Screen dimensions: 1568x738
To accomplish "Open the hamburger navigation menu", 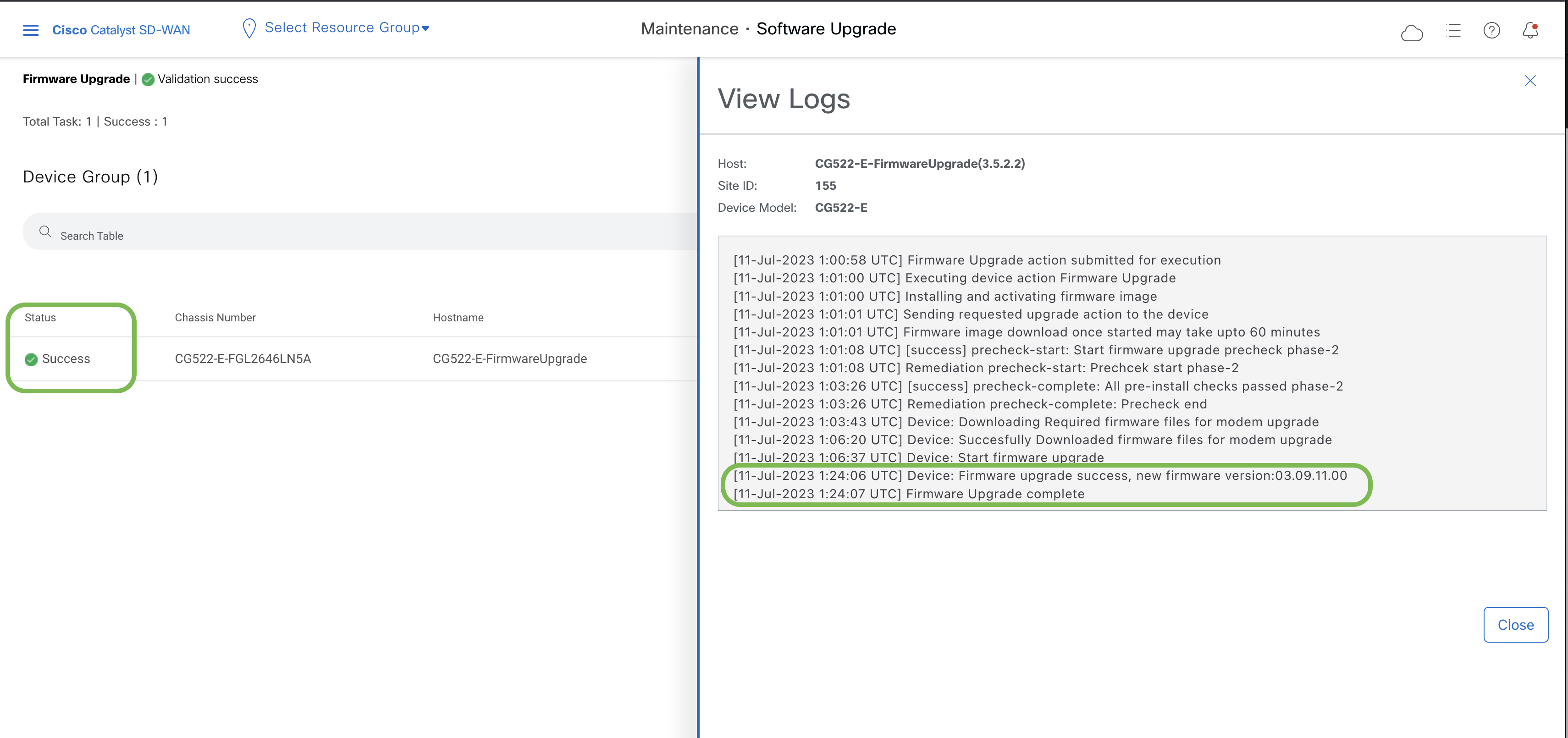I will click(x=30, y=29).
